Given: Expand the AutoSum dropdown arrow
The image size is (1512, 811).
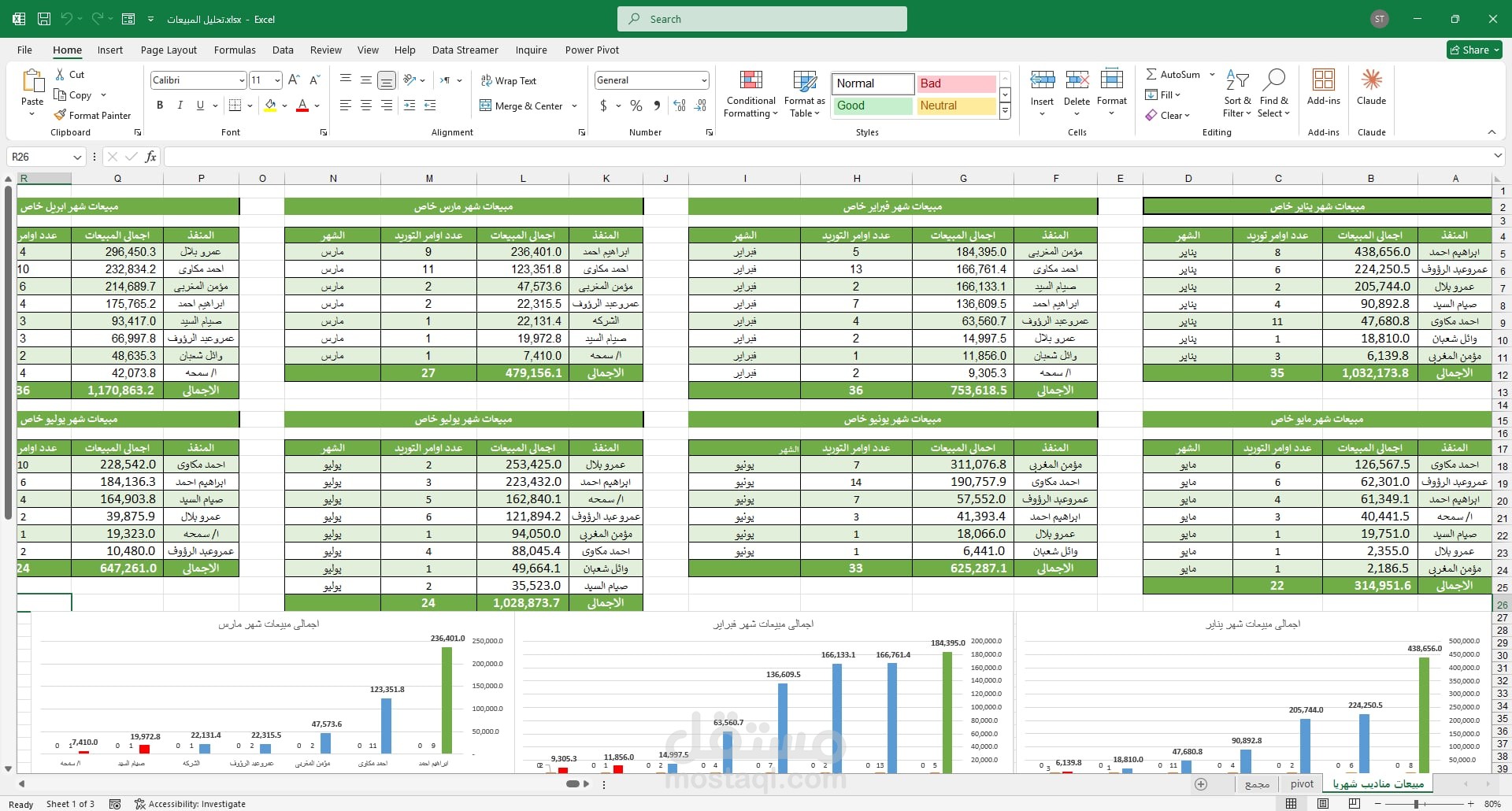Looking at the screenshot, I should (1212, 74).
